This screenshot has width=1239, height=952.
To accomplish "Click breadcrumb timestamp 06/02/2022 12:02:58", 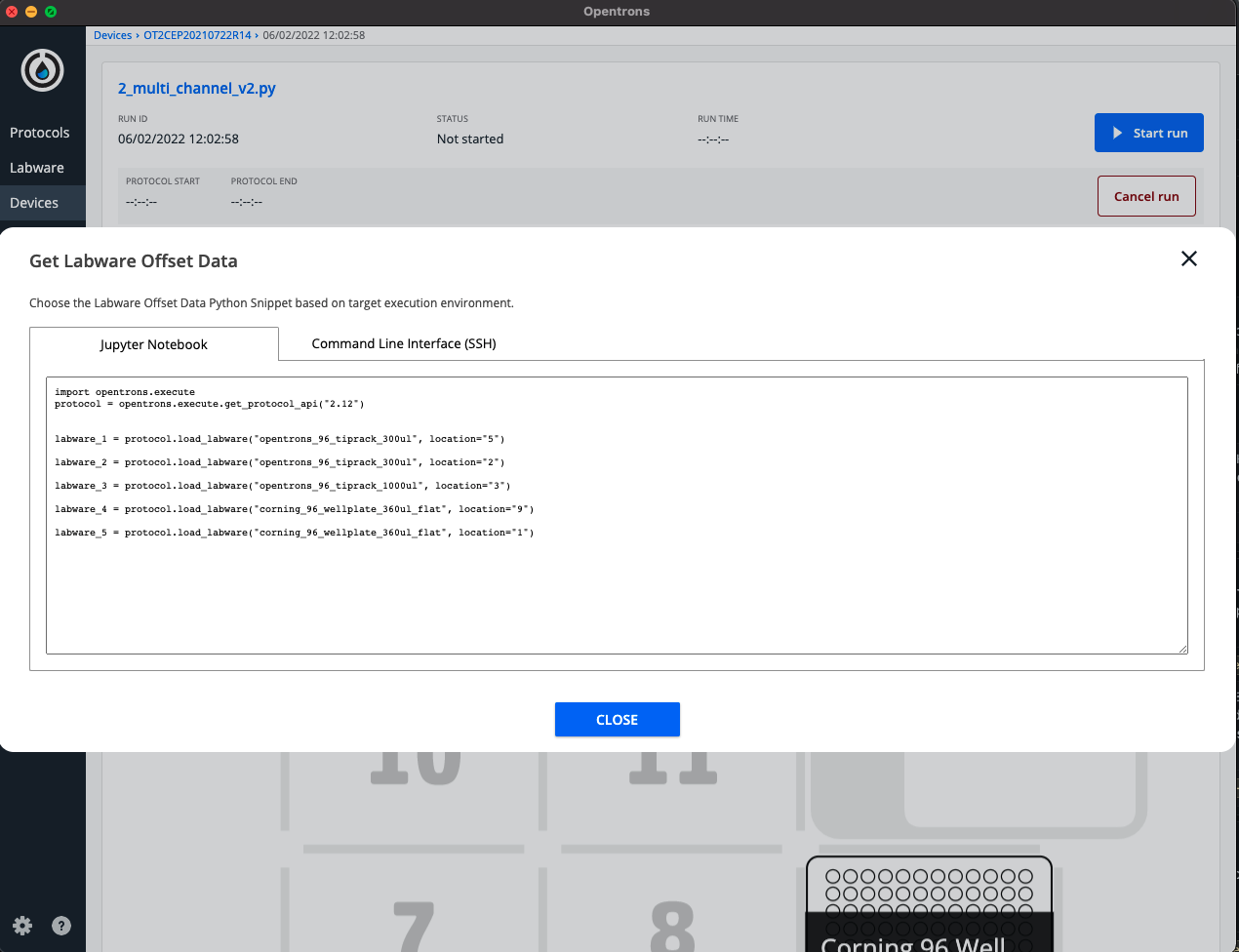I will tap(314, 35).
